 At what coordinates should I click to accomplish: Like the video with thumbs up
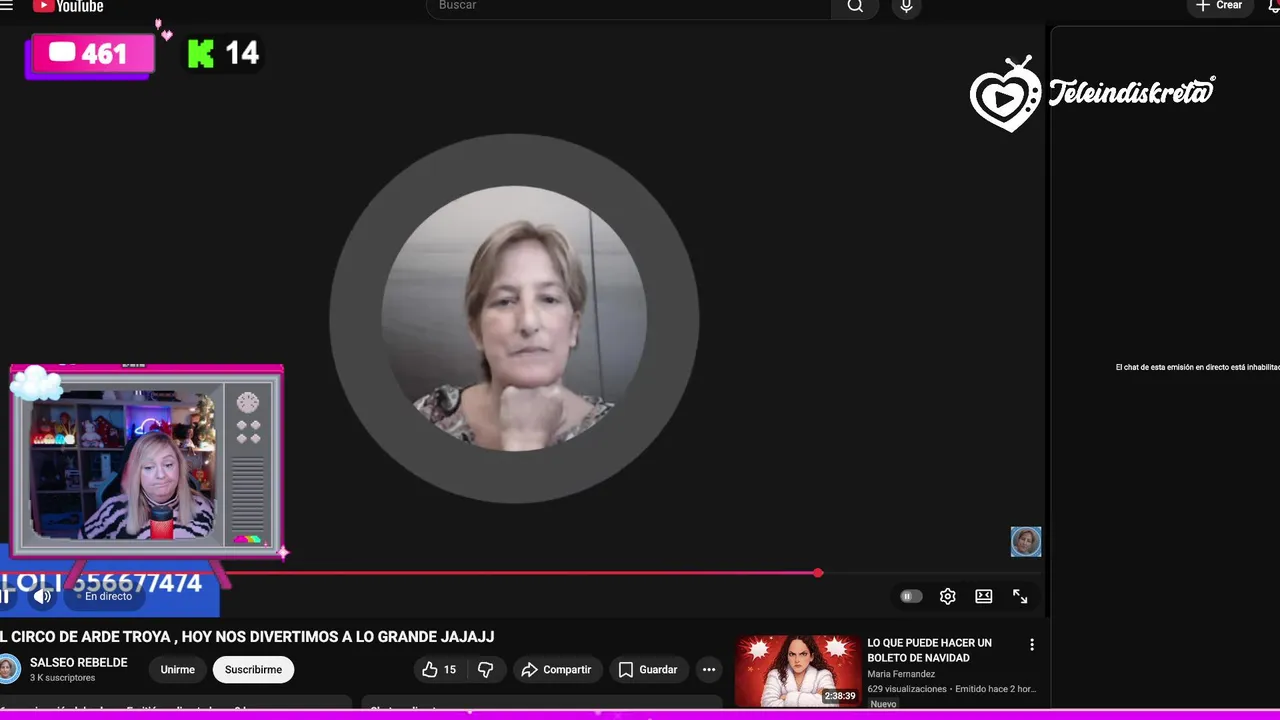click(x=439, y=670)
